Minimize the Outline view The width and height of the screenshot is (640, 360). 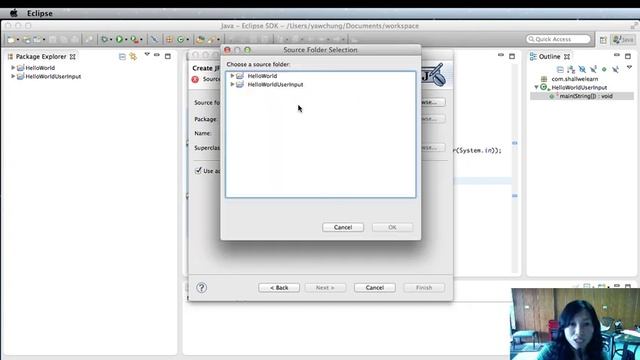(x=617, y=55)
